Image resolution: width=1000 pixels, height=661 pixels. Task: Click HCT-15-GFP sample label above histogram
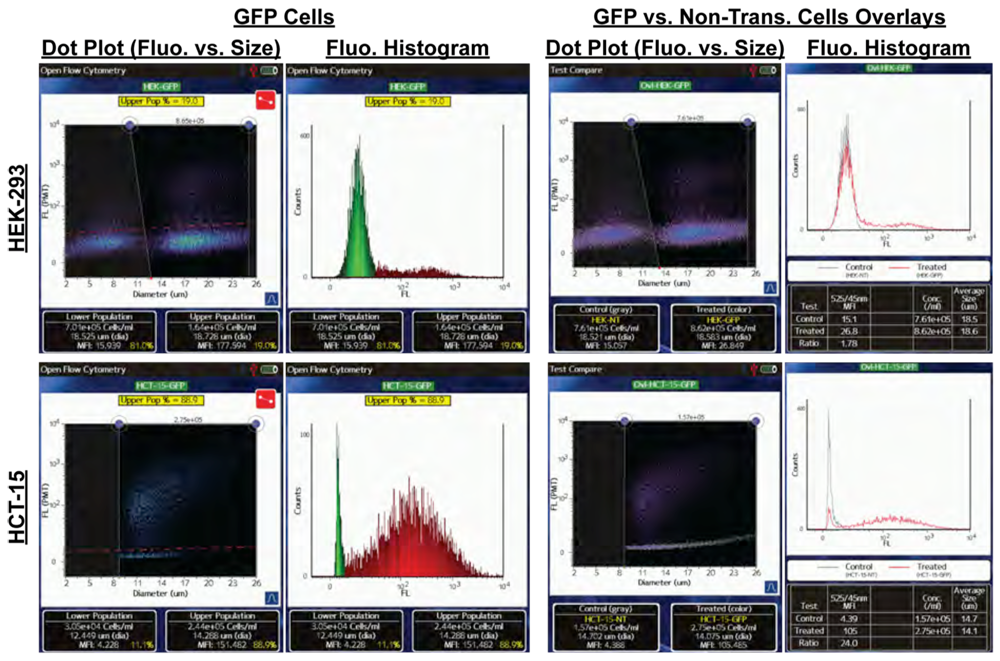(x=408, y=385)
